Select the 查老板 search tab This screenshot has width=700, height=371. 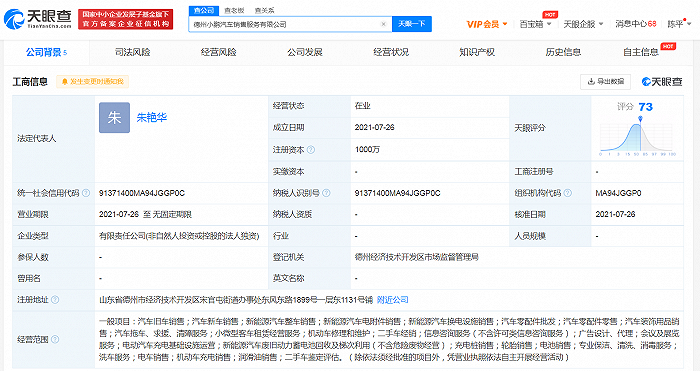234,10
